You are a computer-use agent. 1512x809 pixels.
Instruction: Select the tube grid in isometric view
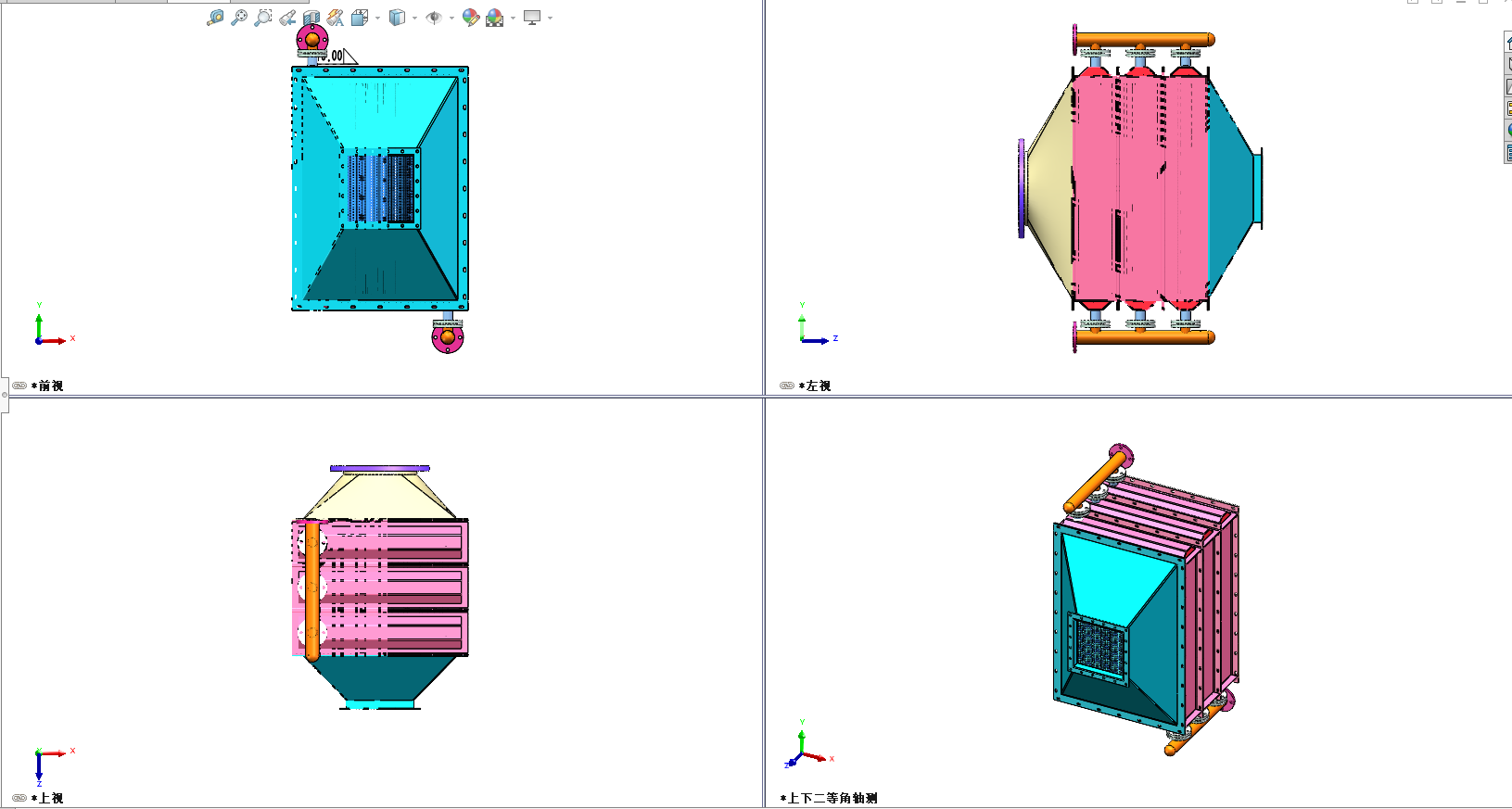point(1100,648)
